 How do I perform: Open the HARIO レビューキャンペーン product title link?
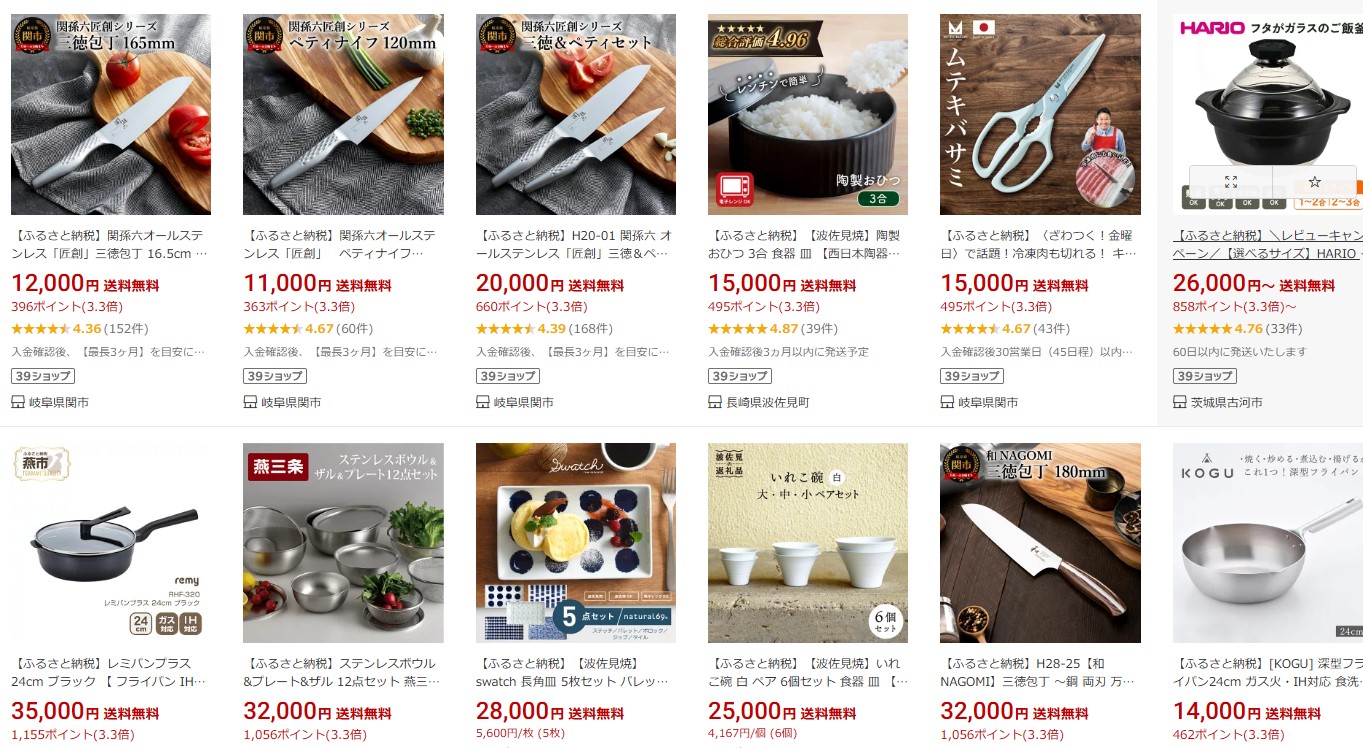click(1268, 245)
